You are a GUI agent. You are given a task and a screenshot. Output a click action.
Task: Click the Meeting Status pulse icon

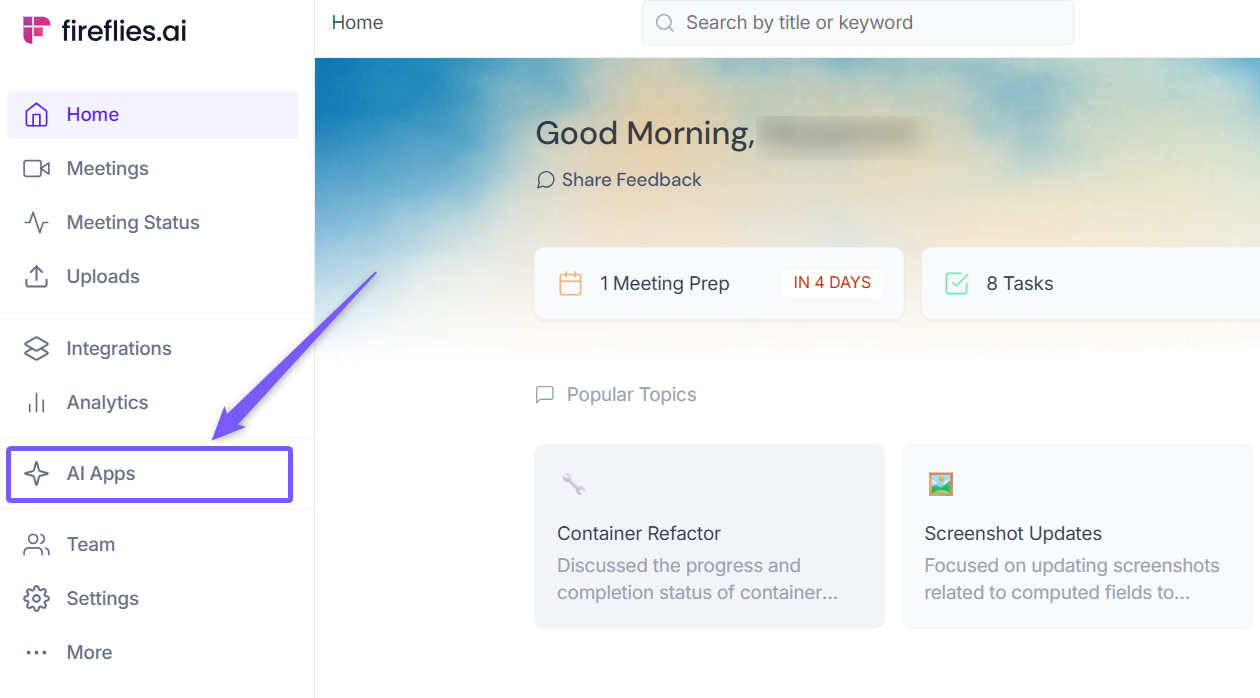[x=36, y=223]
